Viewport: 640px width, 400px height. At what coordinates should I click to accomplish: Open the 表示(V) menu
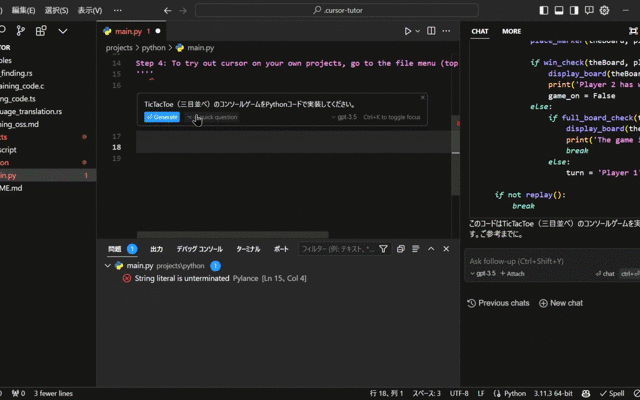(x=90, y=11)
